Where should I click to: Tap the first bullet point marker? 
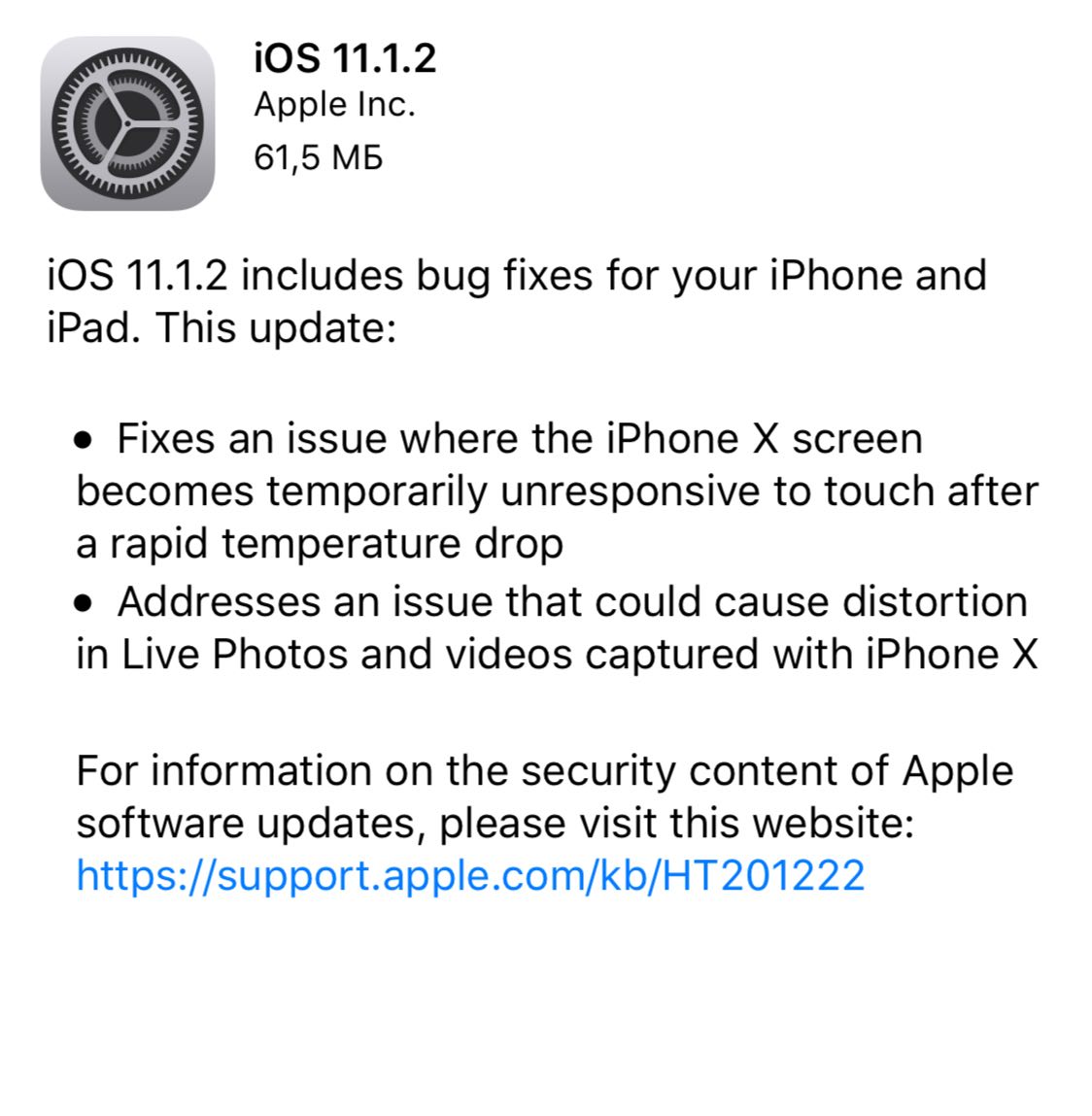84,441
